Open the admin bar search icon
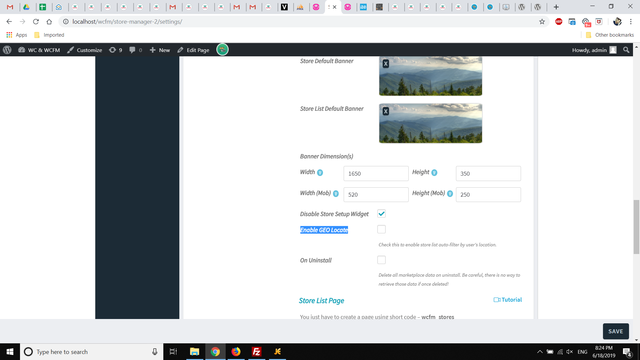This screenshot has height=360, width=640. [626, 50]
